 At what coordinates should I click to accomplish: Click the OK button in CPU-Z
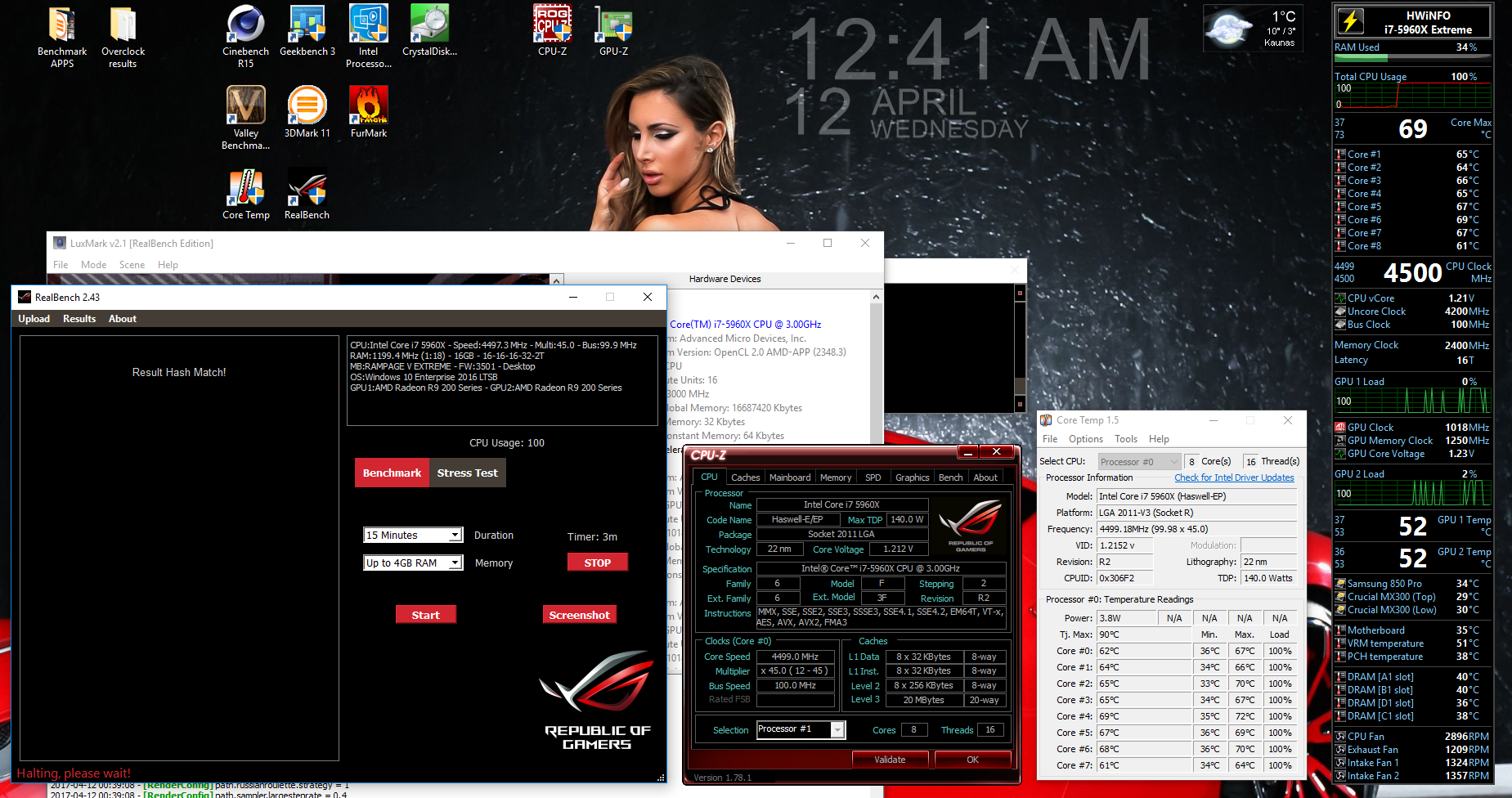tap(972, 760)
